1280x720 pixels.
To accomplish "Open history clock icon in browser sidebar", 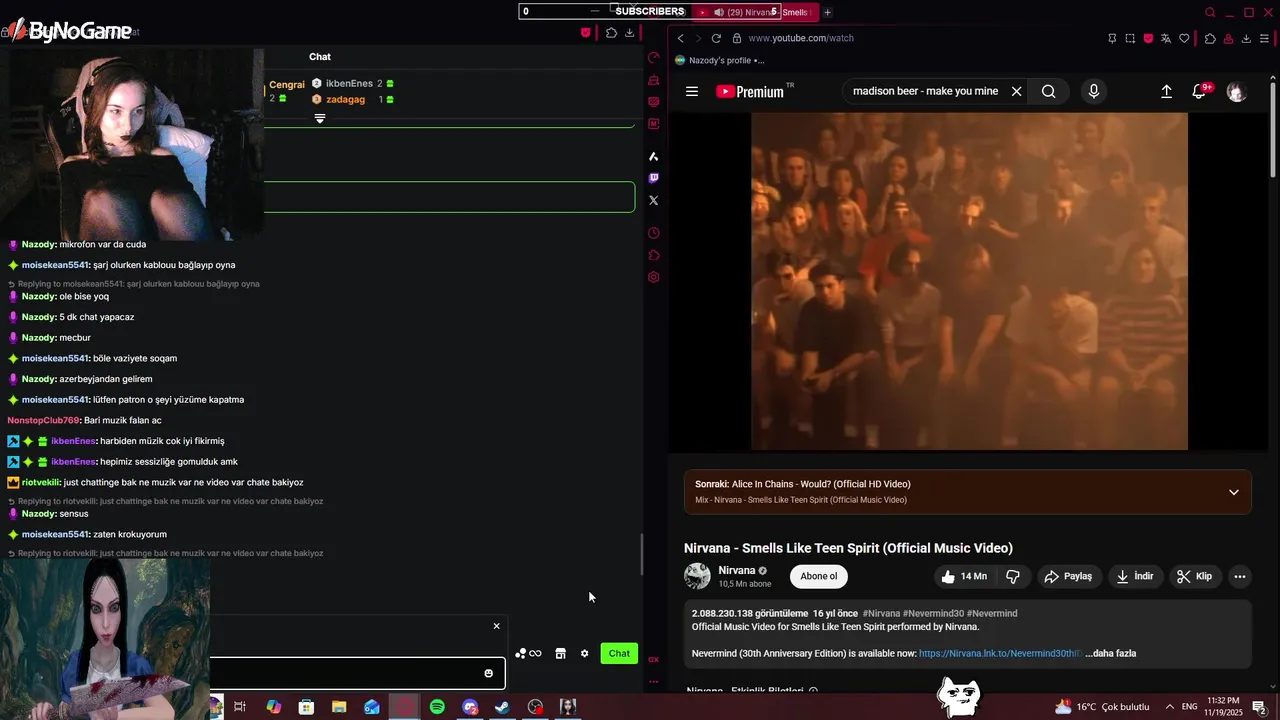I will (x=654, y=233).
